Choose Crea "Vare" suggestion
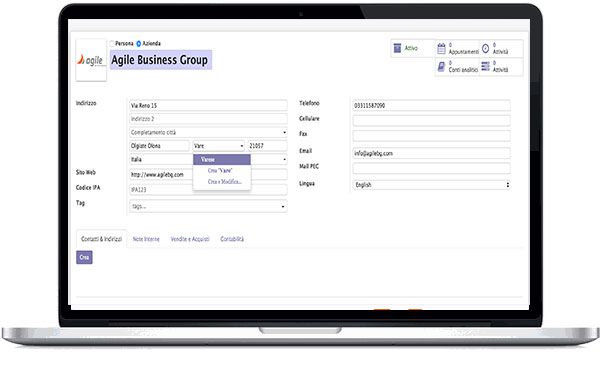 coord(220,170)
